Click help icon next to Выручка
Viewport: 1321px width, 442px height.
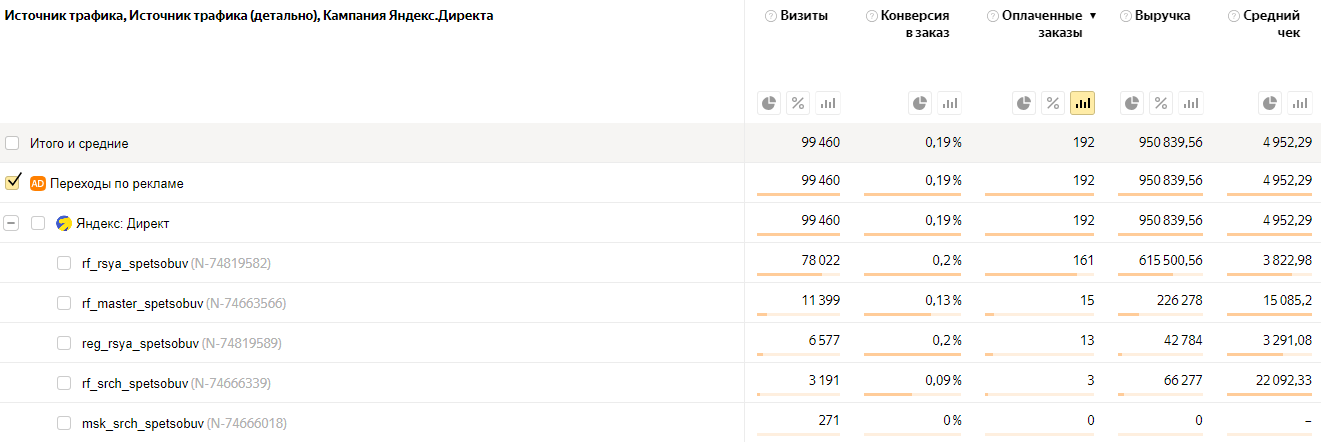1126,16
